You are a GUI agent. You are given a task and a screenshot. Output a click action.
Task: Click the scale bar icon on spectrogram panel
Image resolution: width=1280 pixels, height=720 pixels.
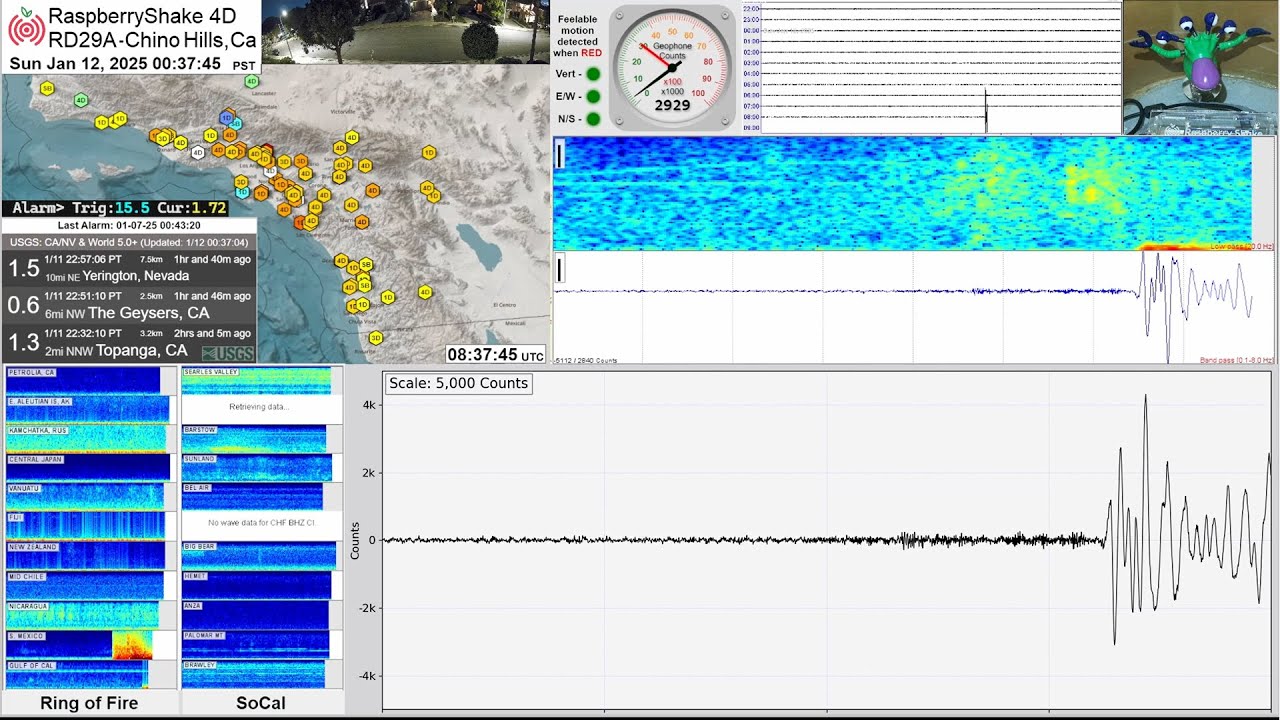[x=560, y=154]
